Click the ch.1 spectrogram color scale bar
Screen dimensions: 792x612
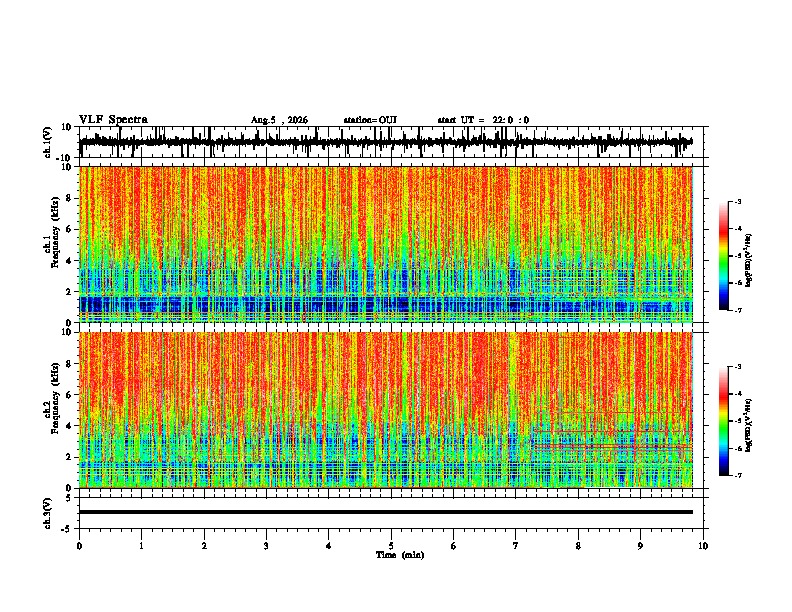coord(724,256)
